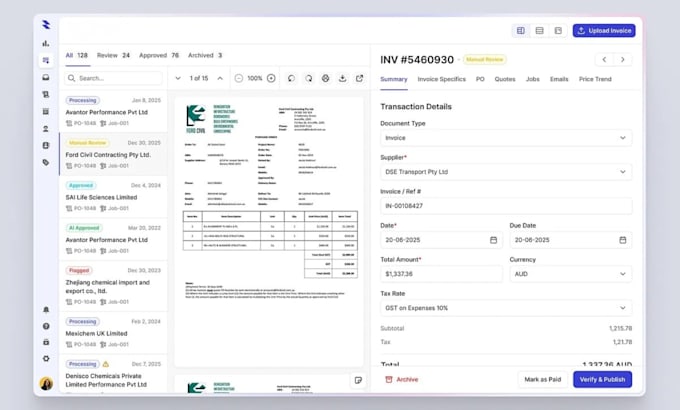Select Mexichem UK Limited invoice
The width and height of the screenshot is (680, 410).
pos(113,333)
